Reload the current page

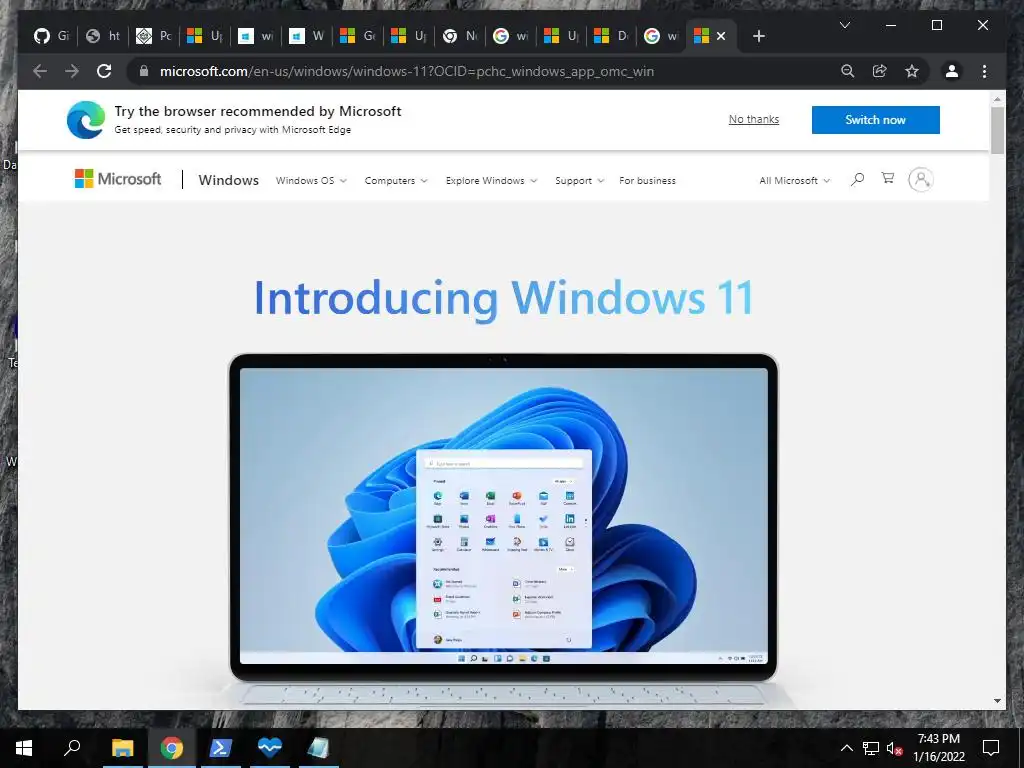104,71
